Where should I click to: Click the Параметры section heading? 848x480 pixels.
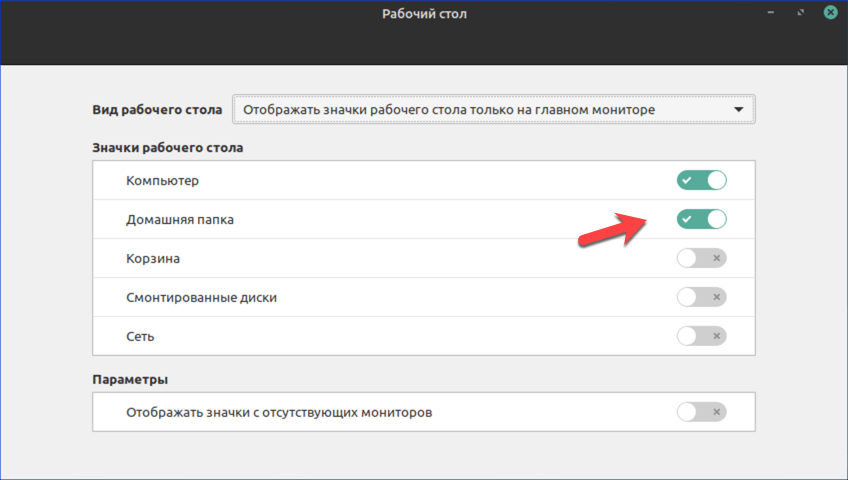[130, 379]
